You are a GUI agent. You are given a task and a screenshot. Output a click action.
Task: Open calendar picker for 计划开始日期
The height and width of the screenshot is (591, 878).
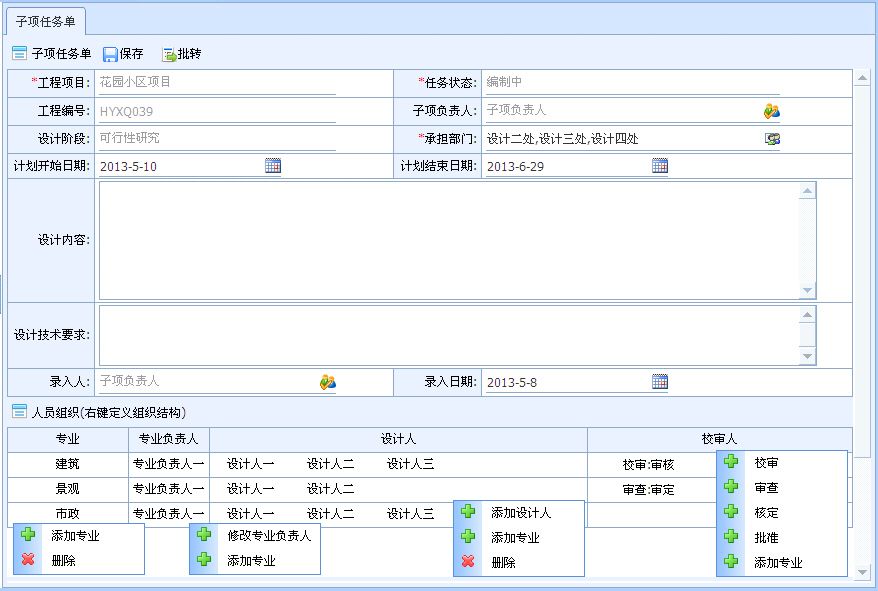point(273,166)
